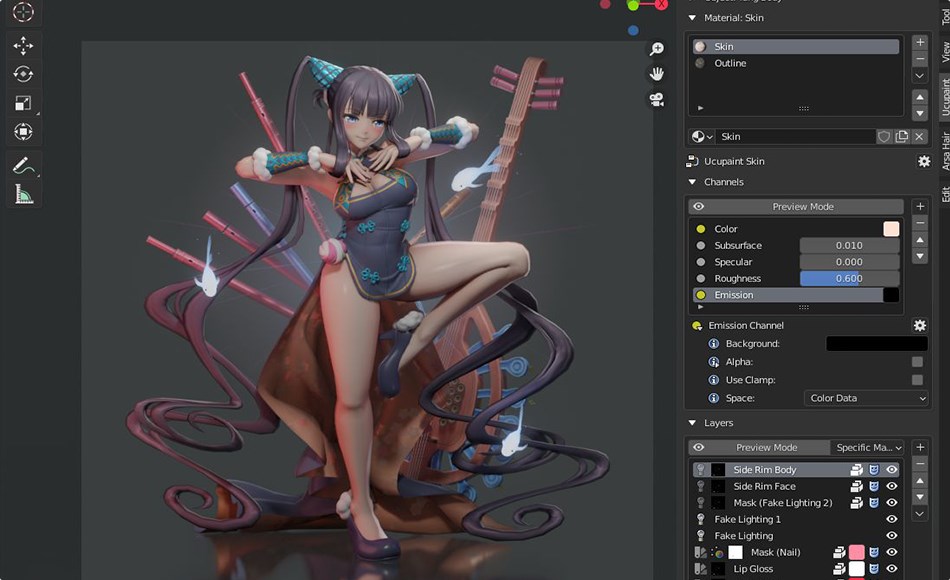
Task: Select the Annotate tool
Action: pyautogui.click(x=23, y=166)
